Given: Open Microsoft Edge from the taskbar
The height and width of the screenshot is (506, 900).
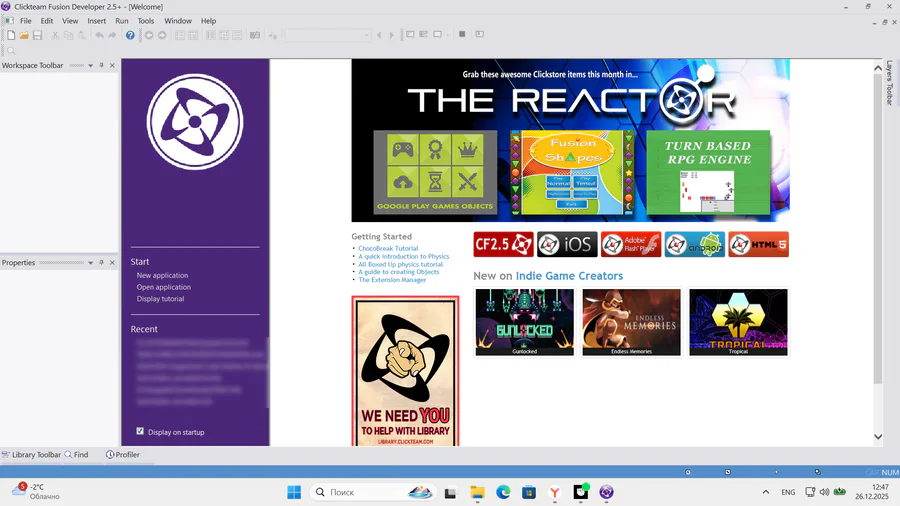Looking at the screenshot, I should (503, 492).
